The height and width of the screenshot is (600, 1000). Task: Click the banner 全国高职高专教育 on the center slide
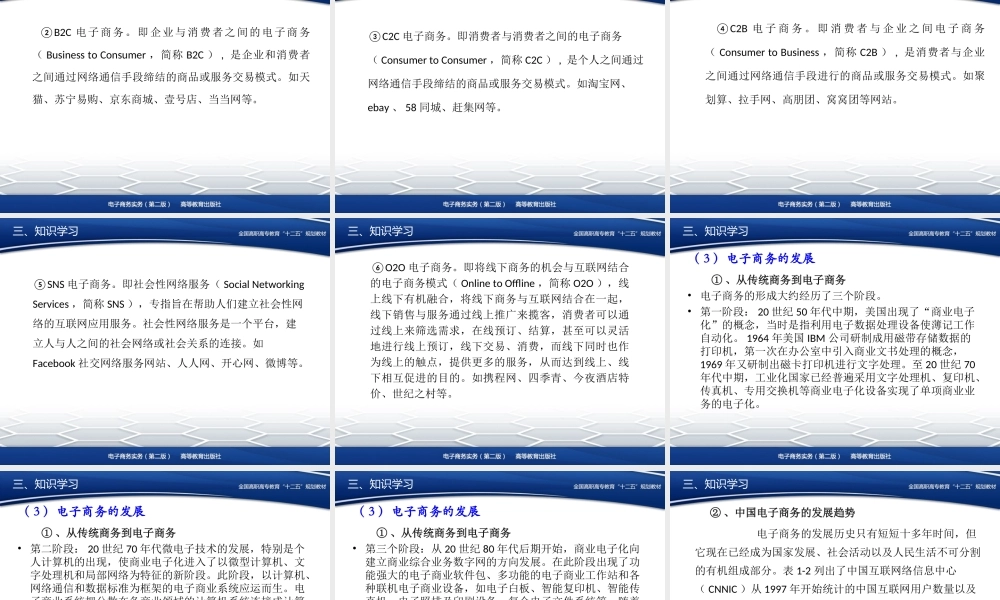pyautogui.click(x=591, y=231)
